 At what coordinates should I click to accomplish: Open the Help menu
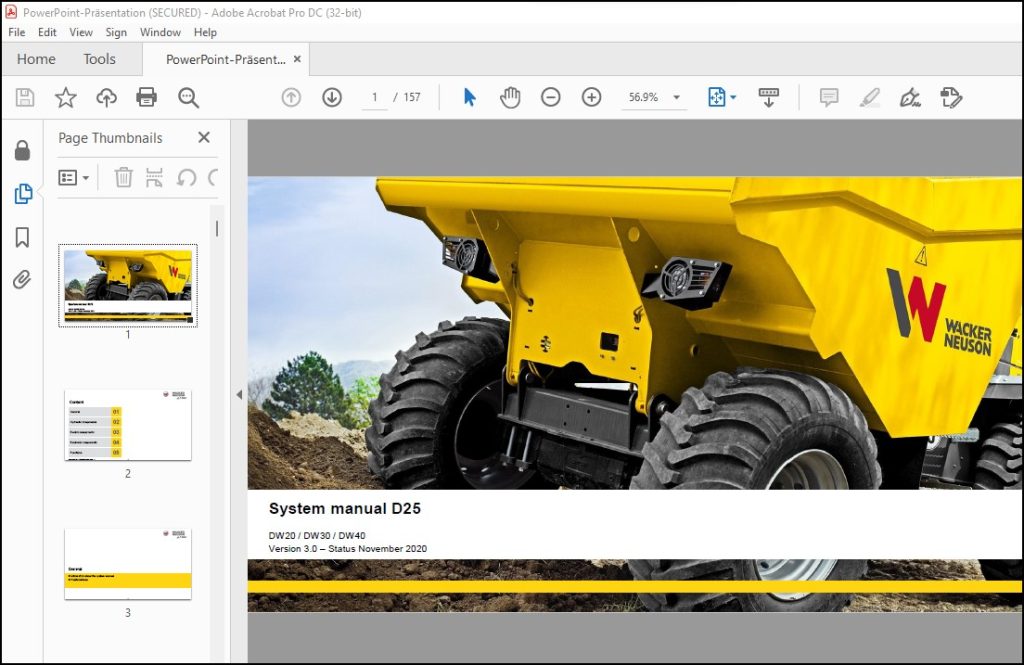(x=205, y=32)
